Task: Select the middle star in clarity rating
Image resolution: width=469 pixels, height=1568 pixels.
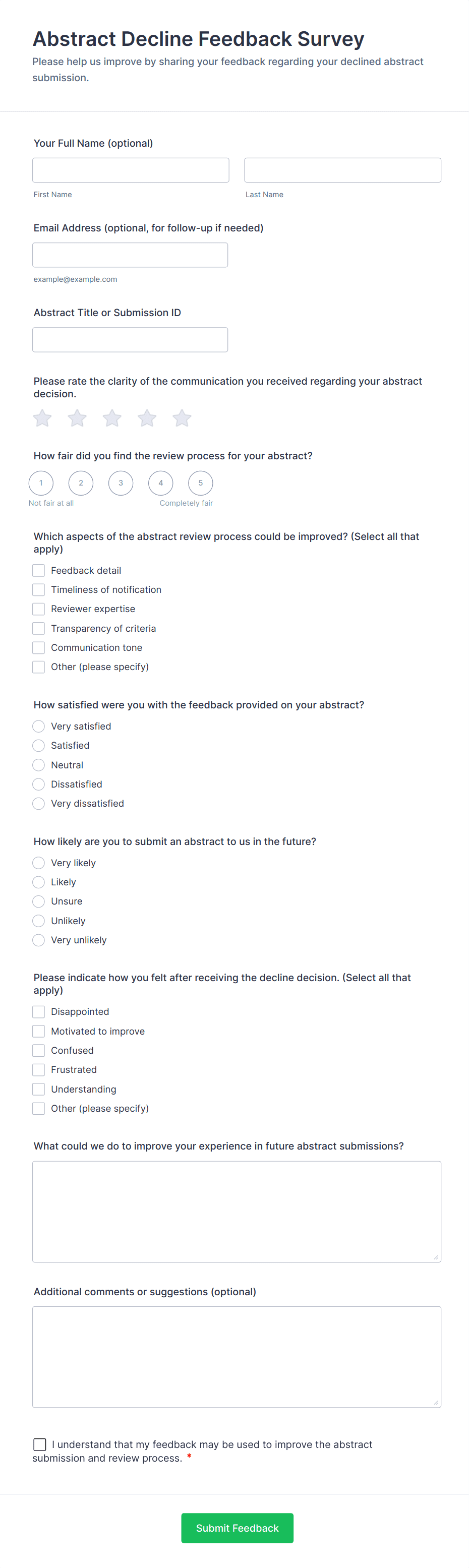Action: [x=111, y=418]
